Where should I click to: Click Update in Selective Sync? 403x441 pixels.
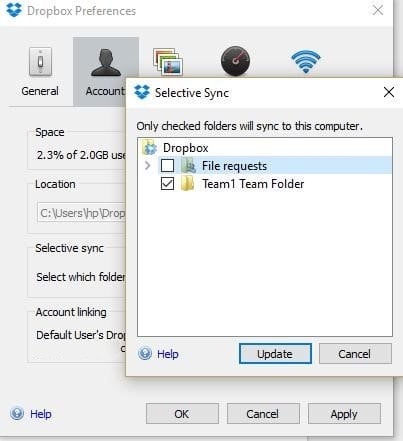(x=275, y=354)
